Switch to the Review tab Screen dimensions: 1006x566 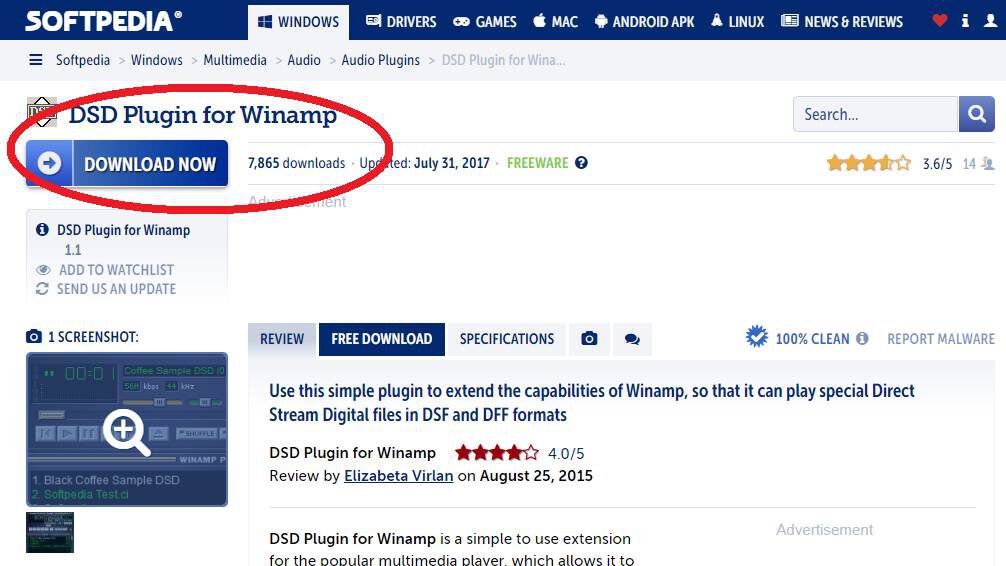[282, 339]
